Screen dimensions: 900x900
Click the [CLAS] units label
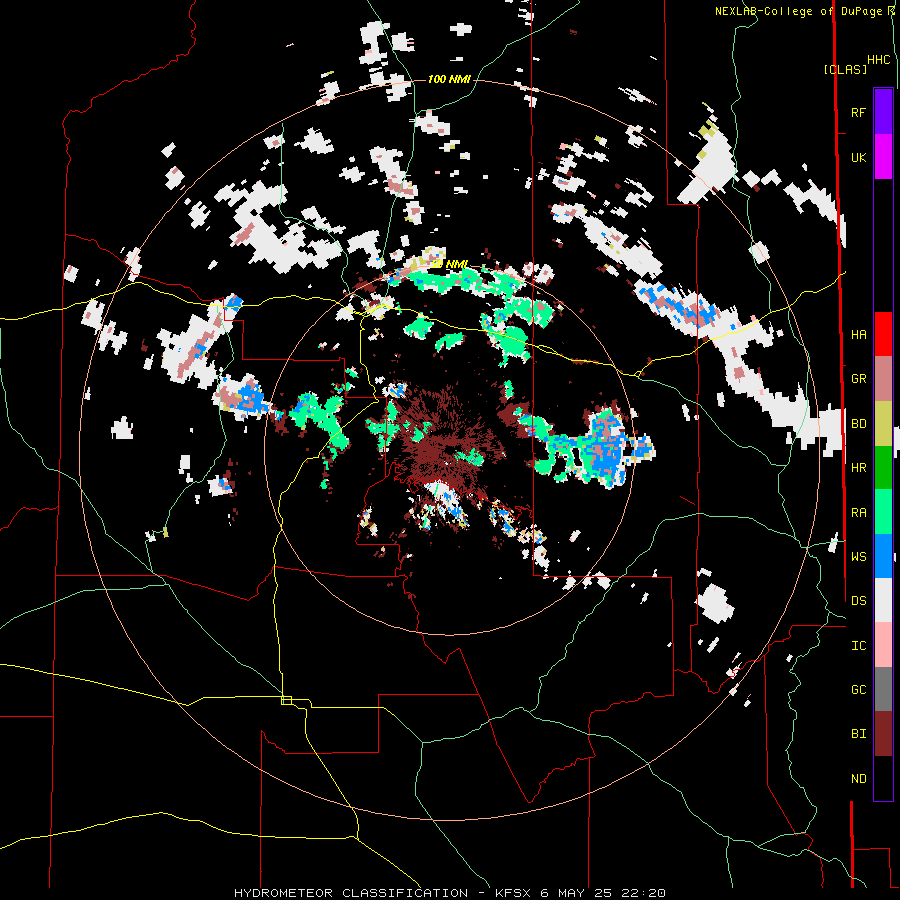tap(845, 69)
